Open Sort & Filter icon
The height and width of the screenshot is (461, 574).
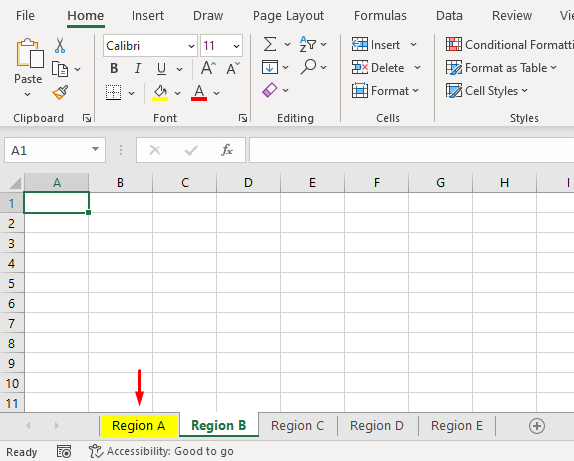click(308, 45)
